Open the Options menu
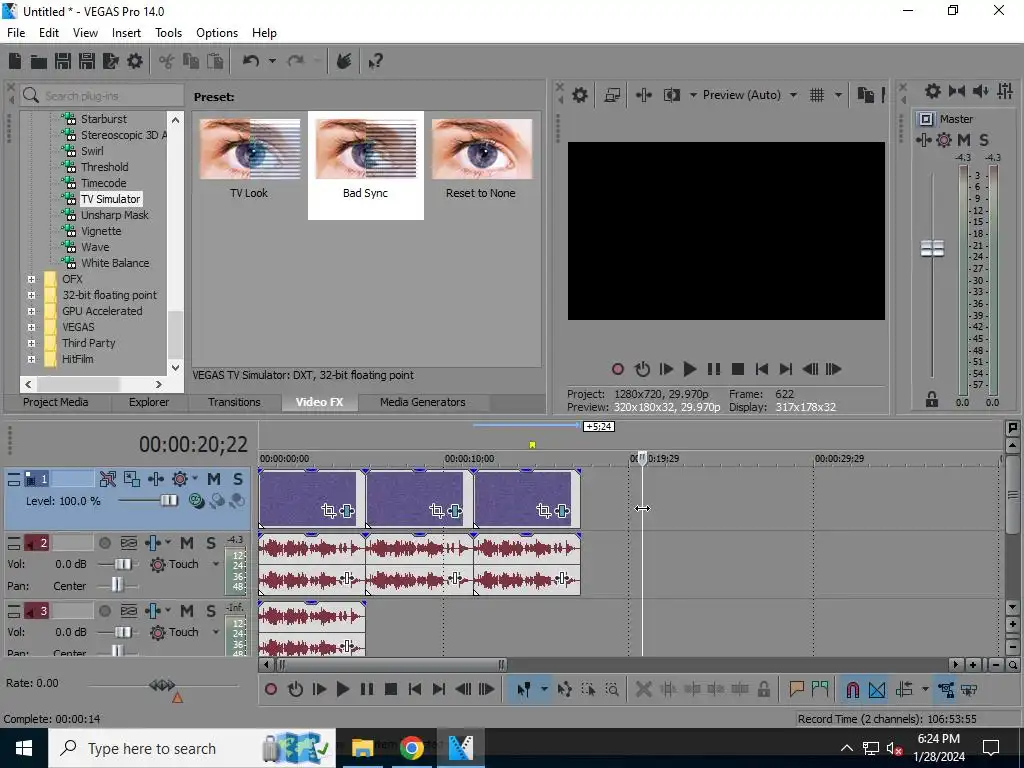Image resolution: width=1024 pixels, height=768 pixels. [x=217, y=33]
